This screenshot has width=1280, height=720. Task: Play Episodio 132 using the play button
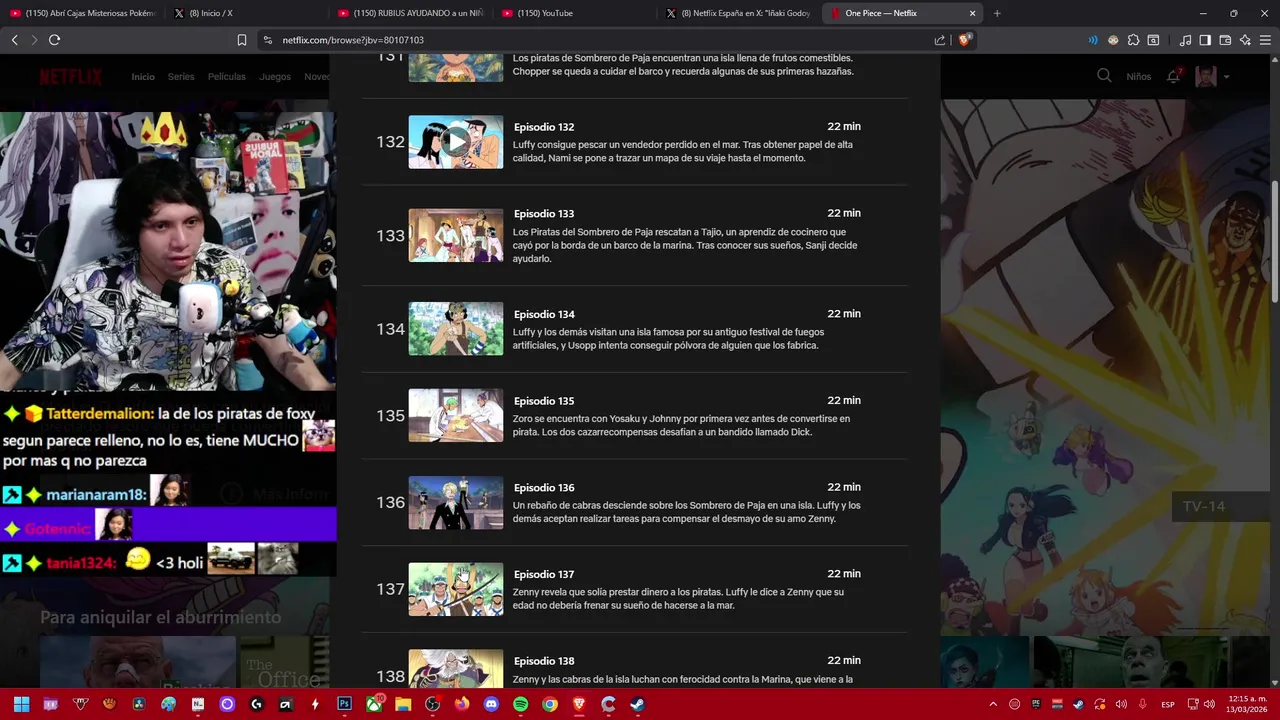coord(456,141)
